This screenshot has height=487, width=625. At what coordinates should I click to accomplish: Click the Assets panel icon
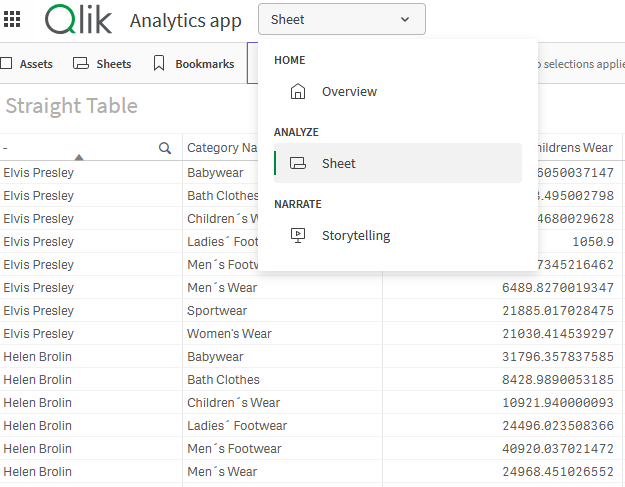click(6, 63)
